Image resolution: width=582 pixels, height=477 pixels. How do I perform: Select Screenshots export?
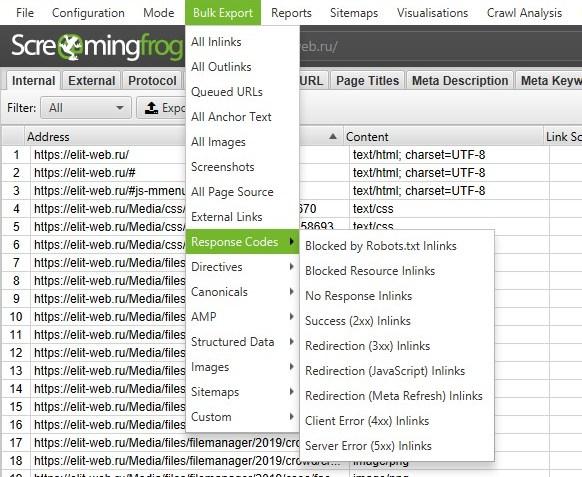pyautogui.click(x=242, y=167)
